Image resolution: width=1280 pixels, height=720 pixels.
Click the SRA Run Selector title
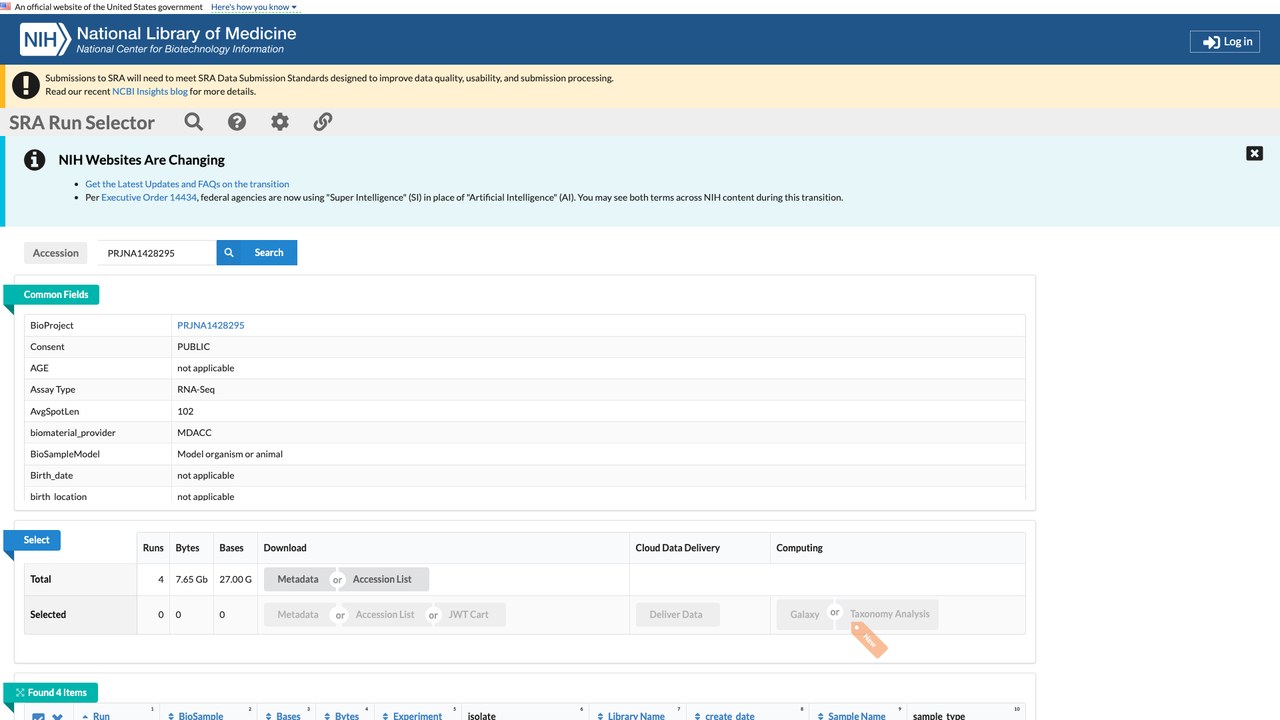[82, 123]
